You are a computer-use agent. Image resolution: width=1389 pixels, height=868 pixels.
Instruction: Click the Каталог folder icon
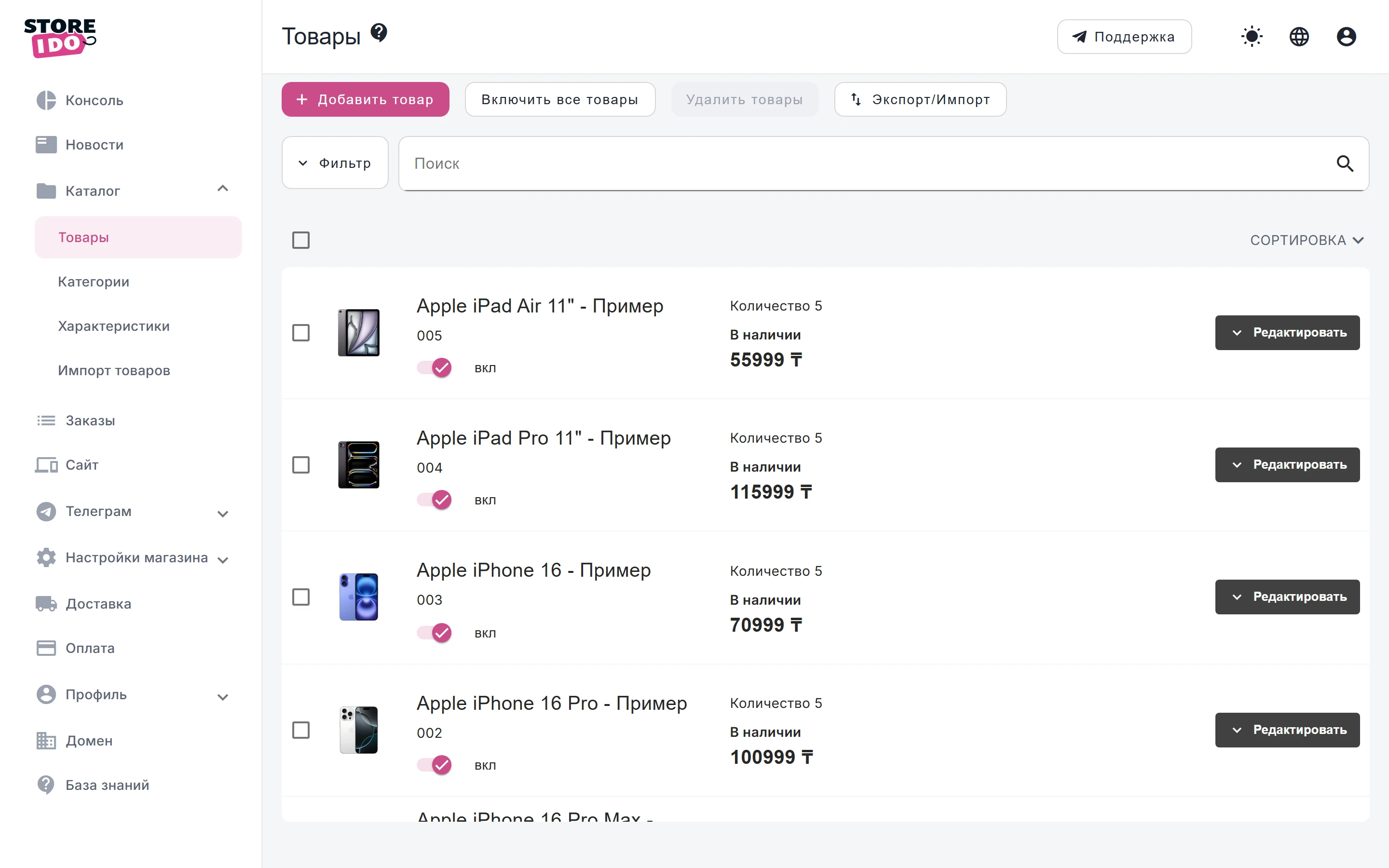tap(46, 190)
